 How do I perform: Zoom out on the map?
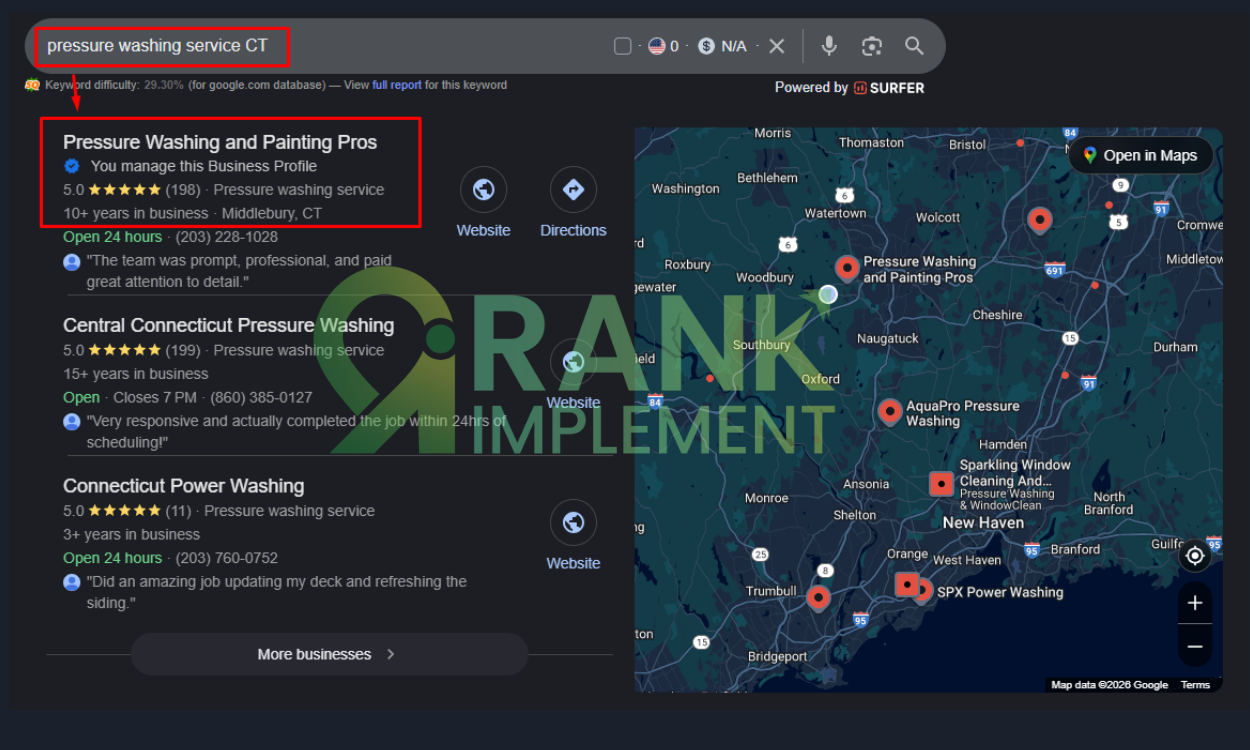point(1194,647)
